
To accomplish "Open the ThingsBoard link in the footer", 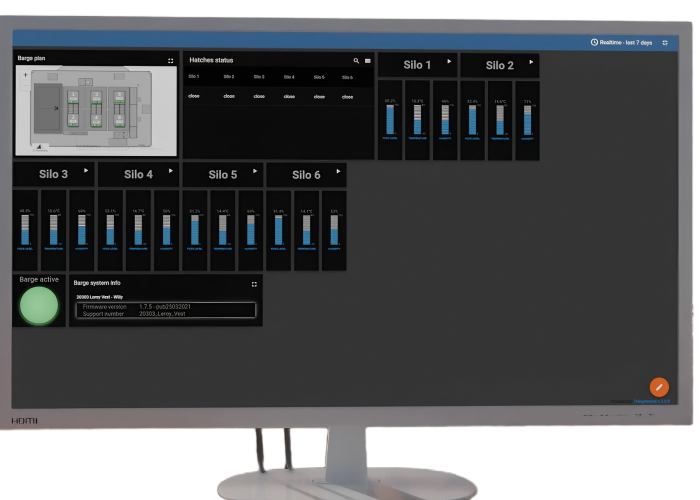I will pyautogui.click(x=651, y=401).
